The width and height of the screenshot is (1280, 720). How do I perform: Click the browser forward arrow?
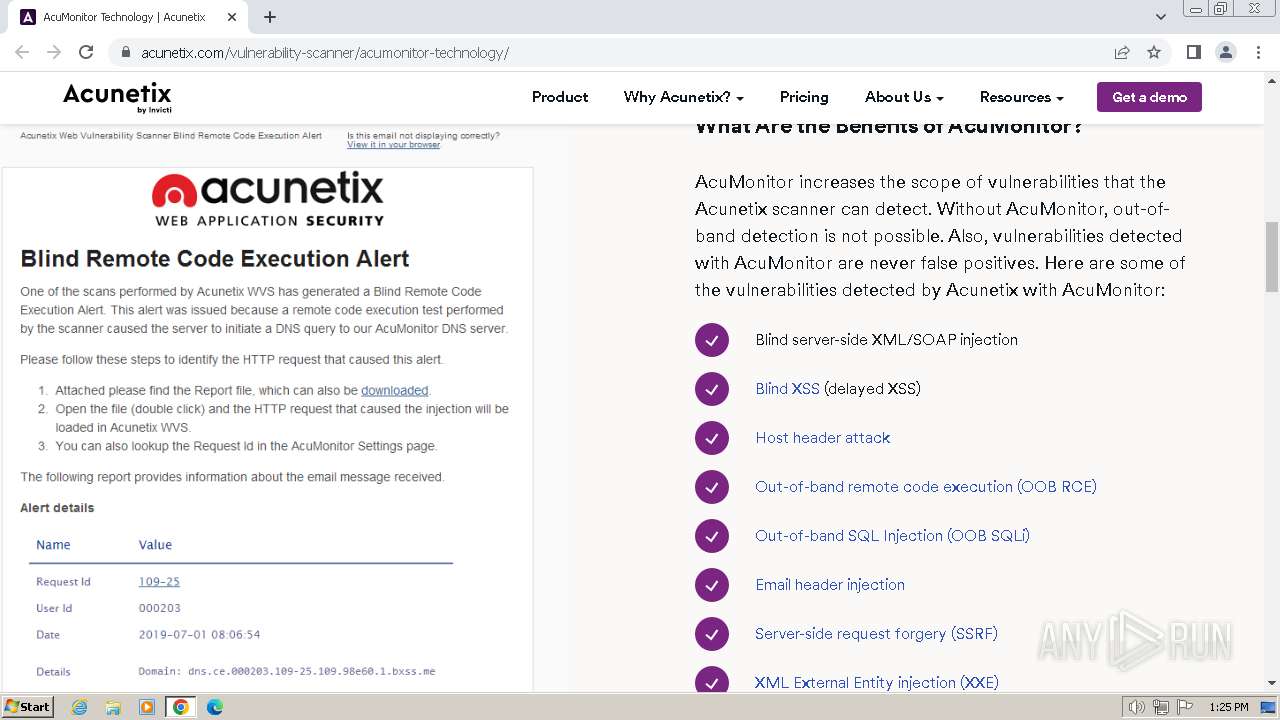(x=54, y=52)
